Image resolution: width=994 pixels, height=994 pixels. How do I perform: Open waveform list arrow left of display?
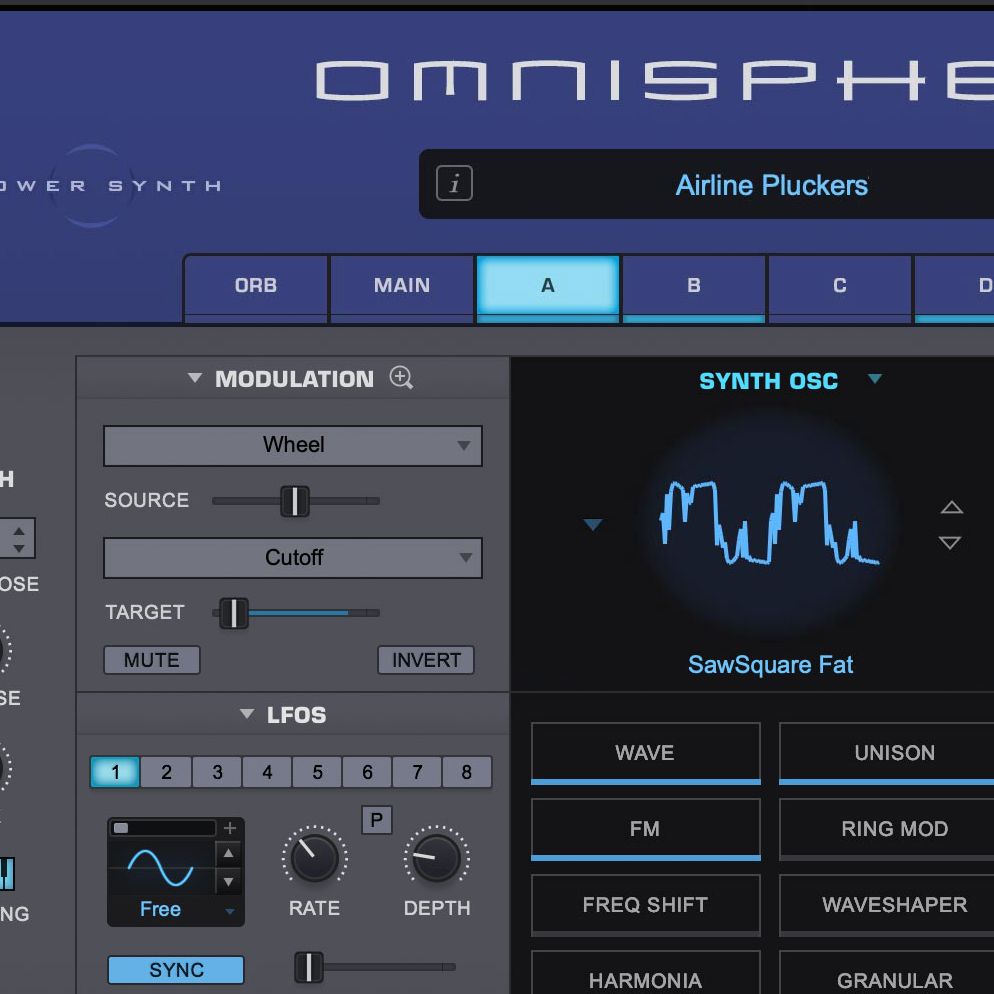coord(593,524)
